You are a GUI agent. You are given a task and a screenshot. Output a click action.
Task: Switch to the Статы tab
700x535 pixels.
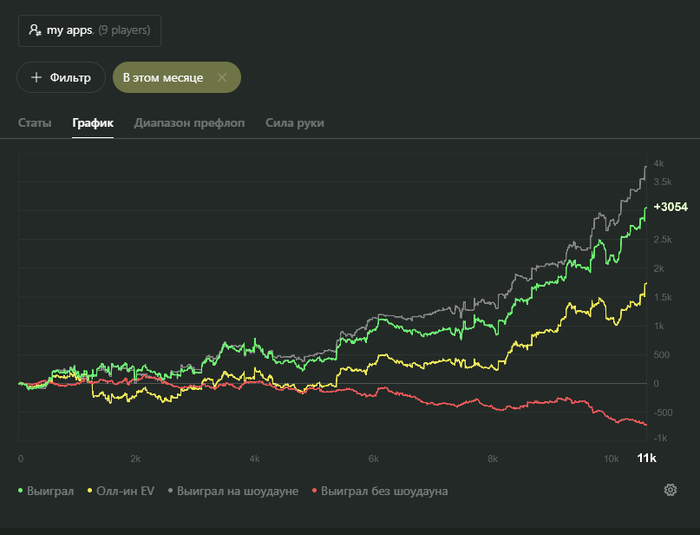pyautogui.click(x=34, y=123)
